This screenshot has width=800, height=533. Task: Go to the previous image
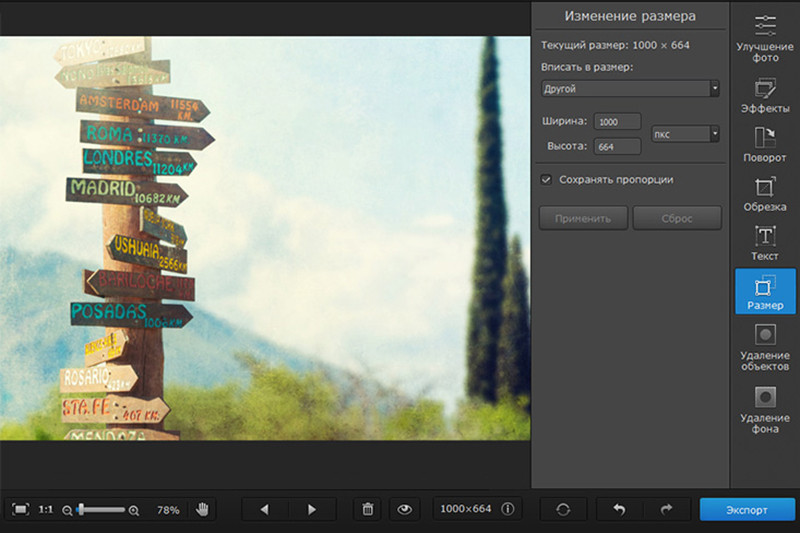click(264, 509)
